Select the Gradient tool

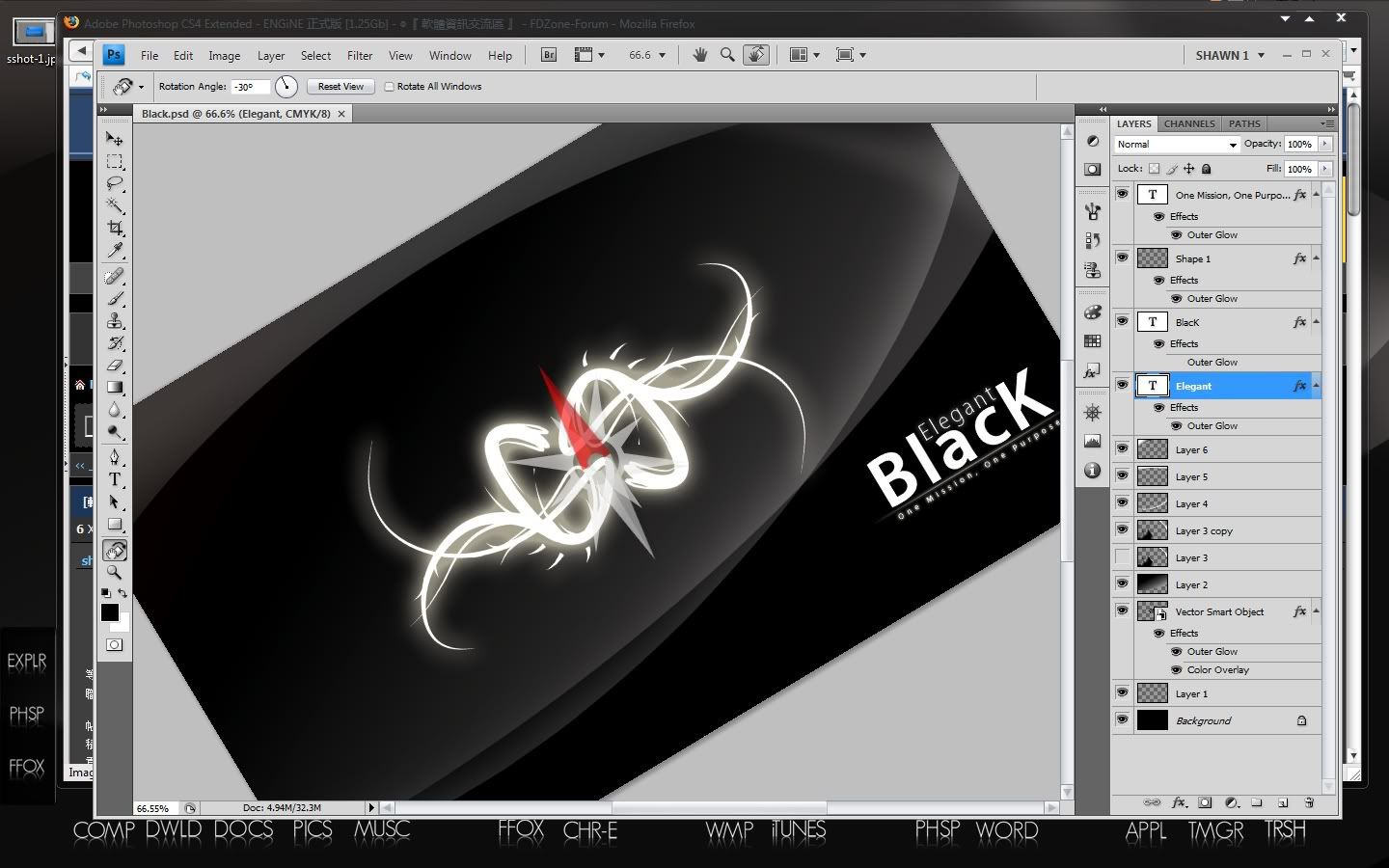115,388
